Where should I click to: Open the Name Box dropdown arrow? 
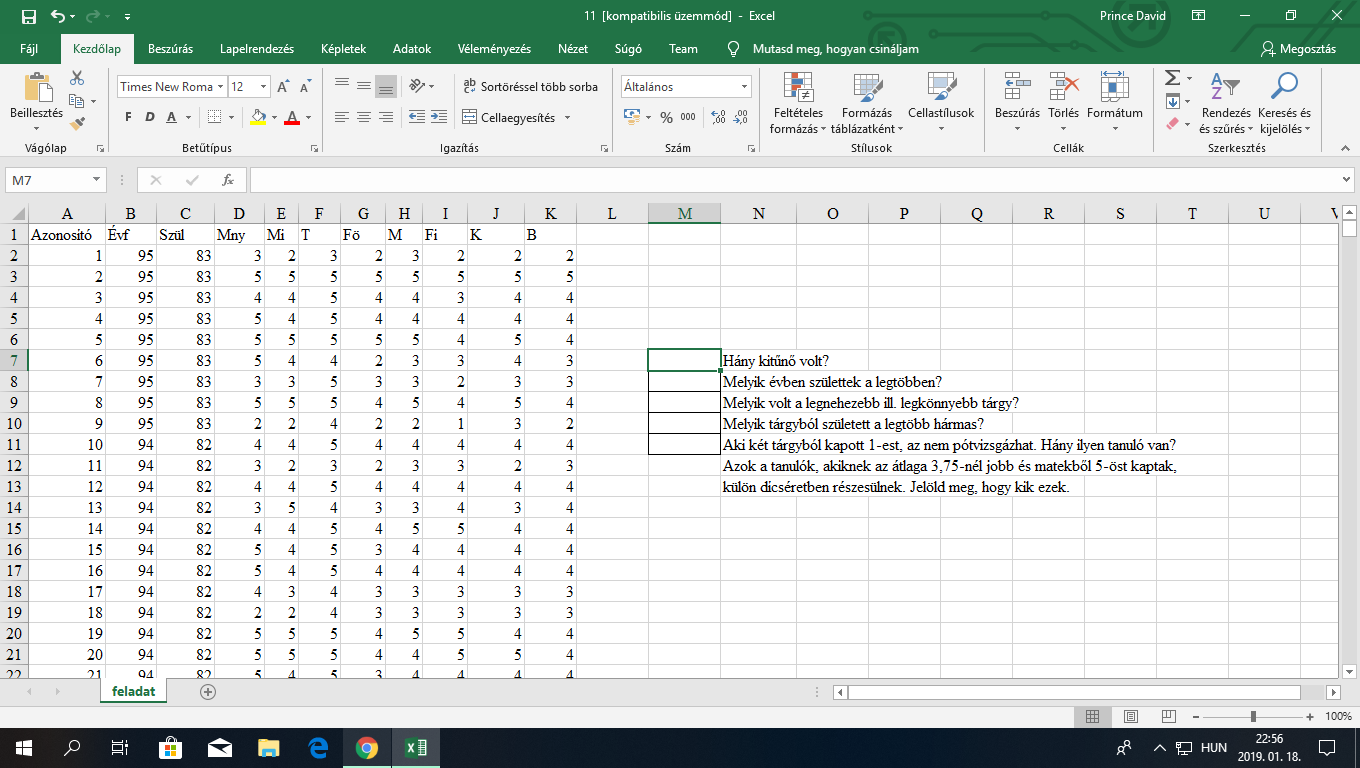click(97, 180)
